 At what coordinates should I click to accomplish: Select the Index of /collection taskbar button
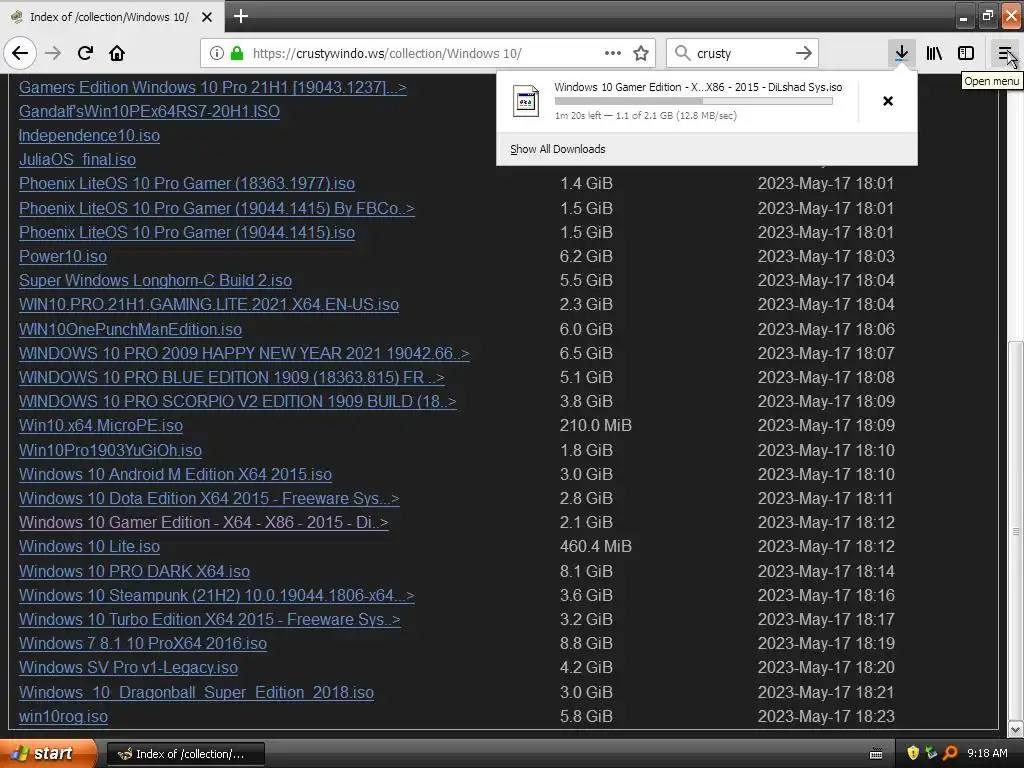point(185,754)
